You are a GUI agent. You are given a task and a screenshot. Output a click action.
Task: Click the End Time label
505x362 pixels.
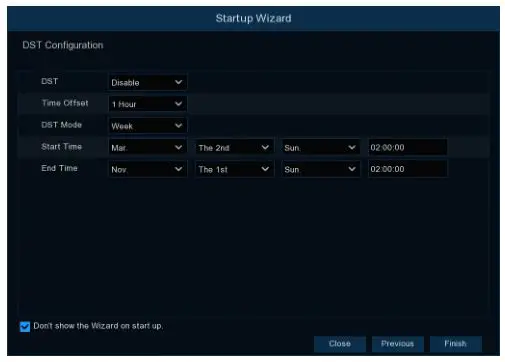59,168
